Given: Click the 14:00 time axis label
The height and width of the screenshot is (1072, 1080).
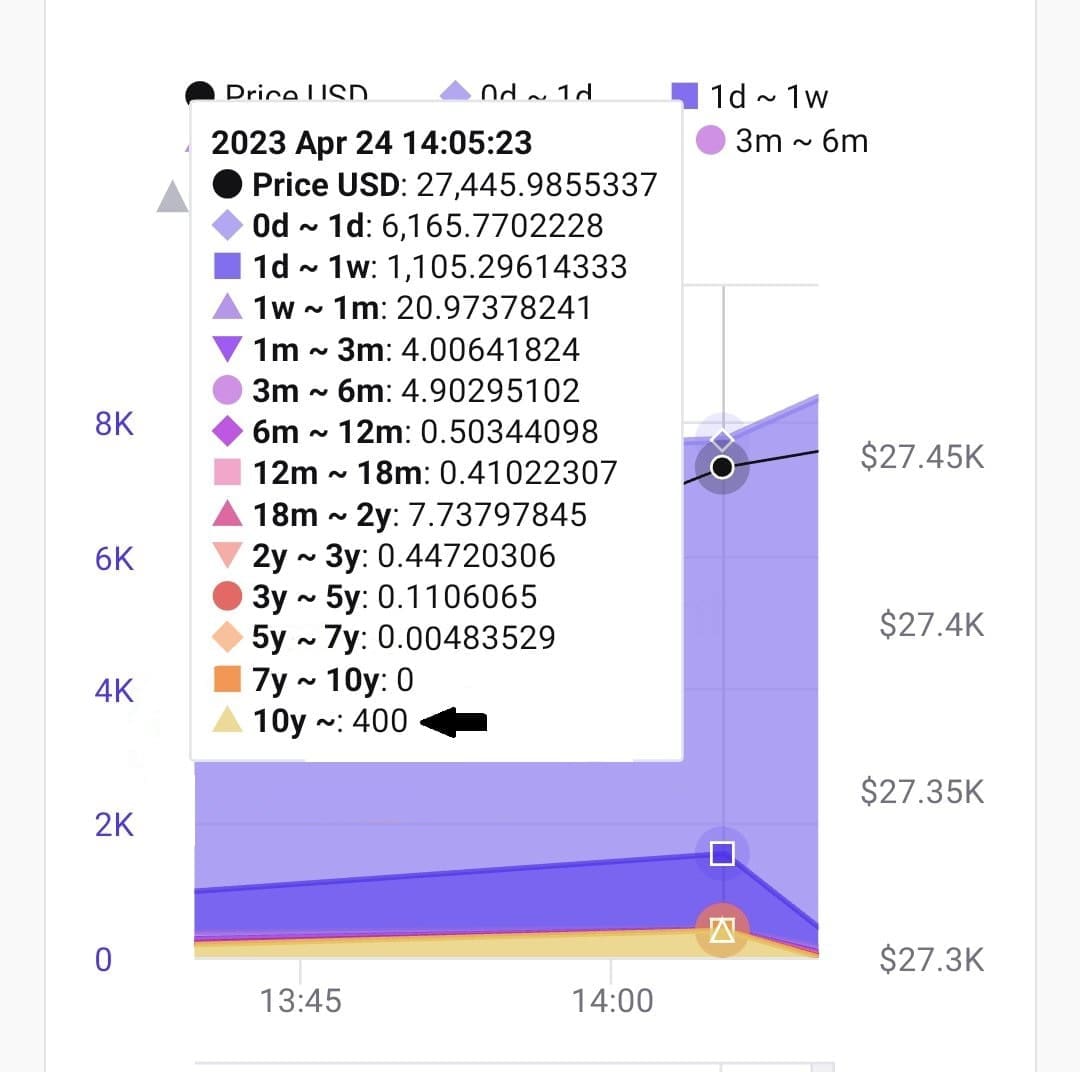Looking at the screenshot, I should tap(612, 1000).
